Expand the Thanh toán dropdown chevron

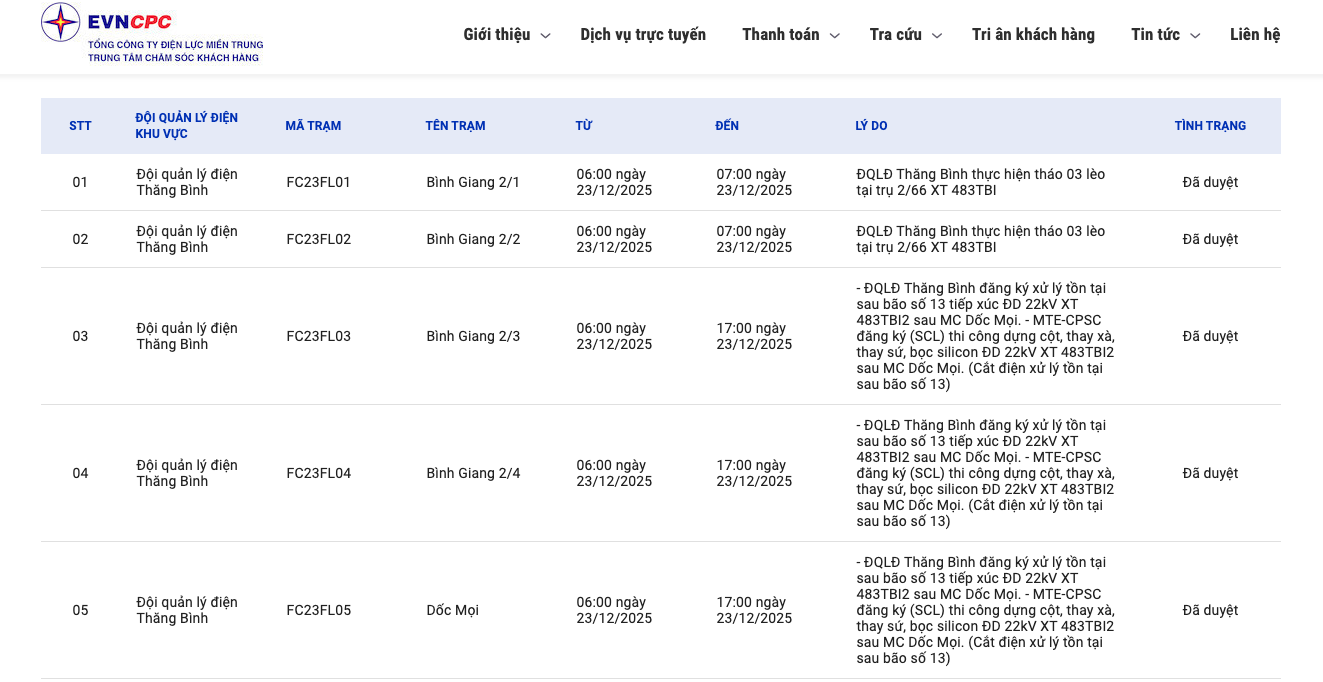[x=835, y=36]
